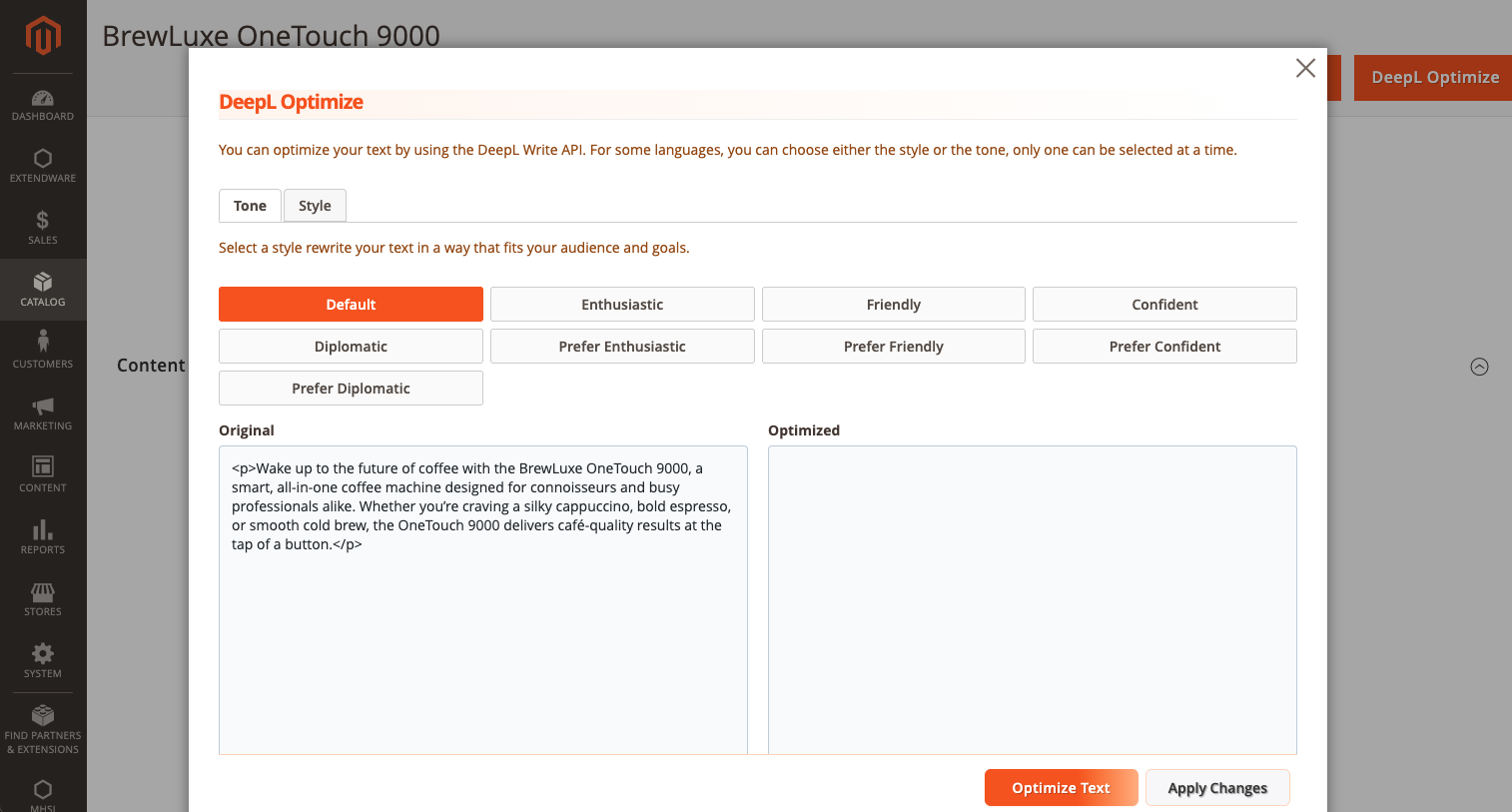Click the Magento logo icon
Viewport: 1512px width, 812px height.
tap(43, 36)
